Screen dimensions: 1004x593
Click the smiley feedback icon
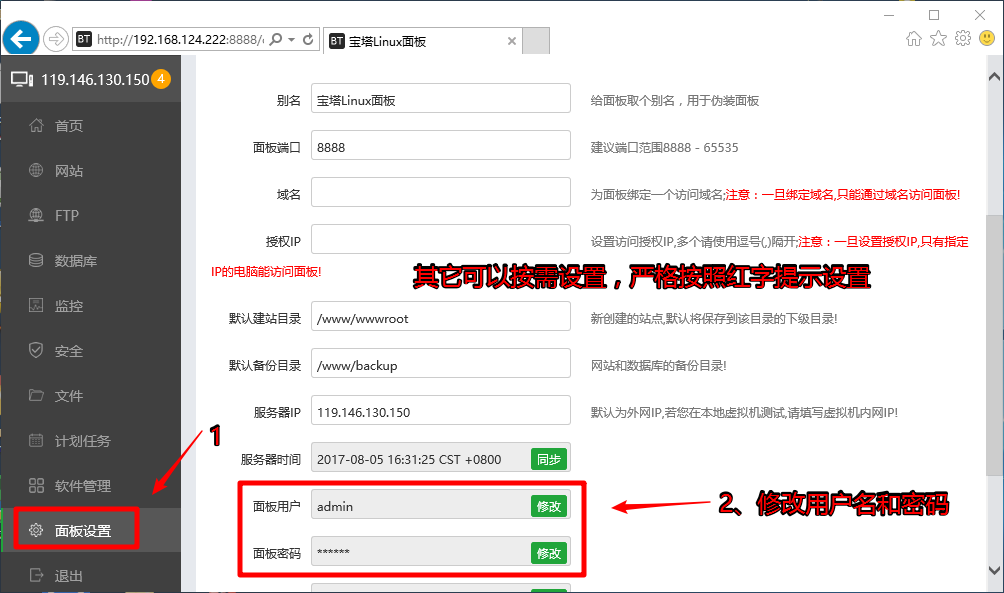987,38
